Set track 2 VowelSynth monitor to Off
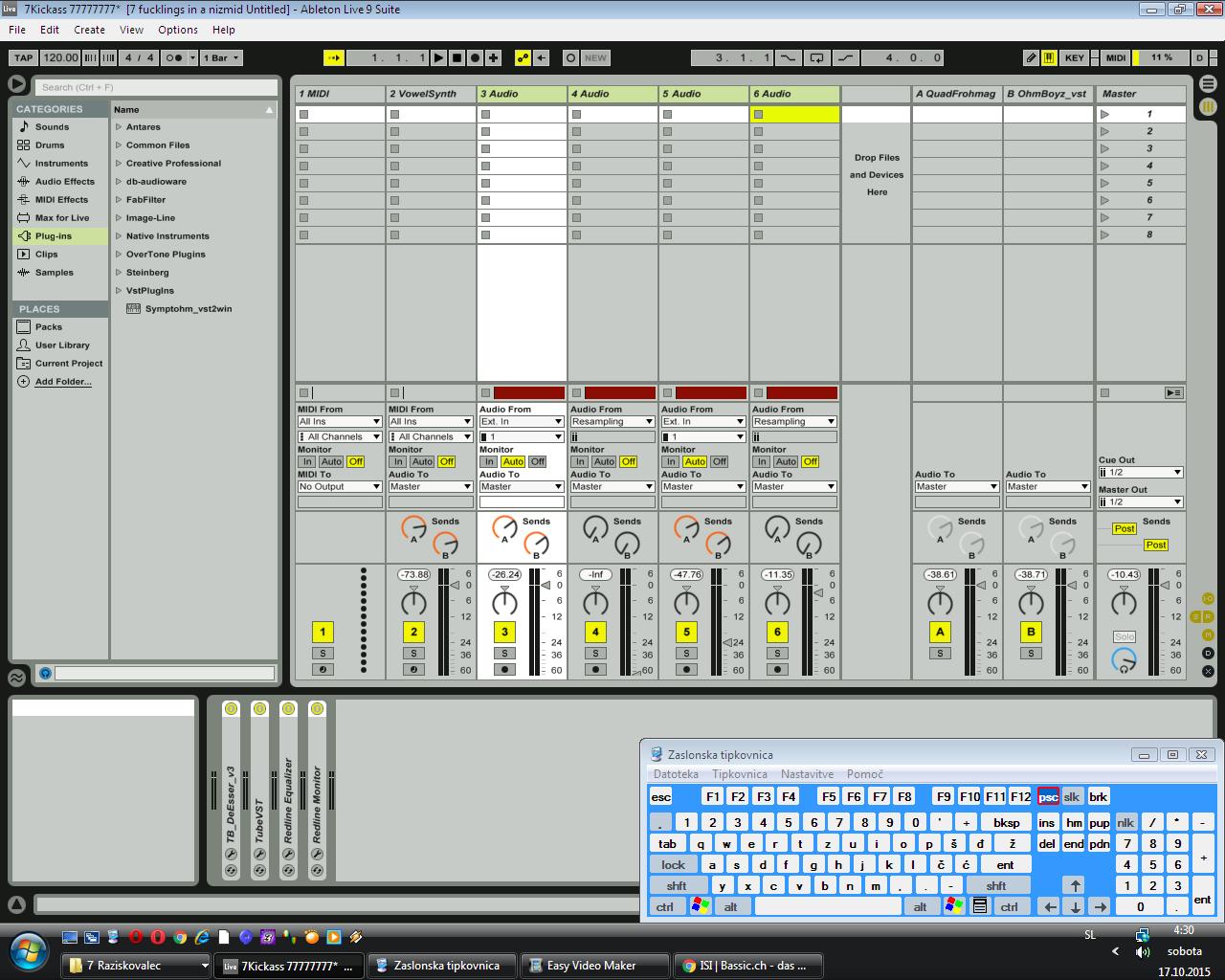Viewport: 1225px width, 980px height. pyautogui.click(x=446, y=461)
